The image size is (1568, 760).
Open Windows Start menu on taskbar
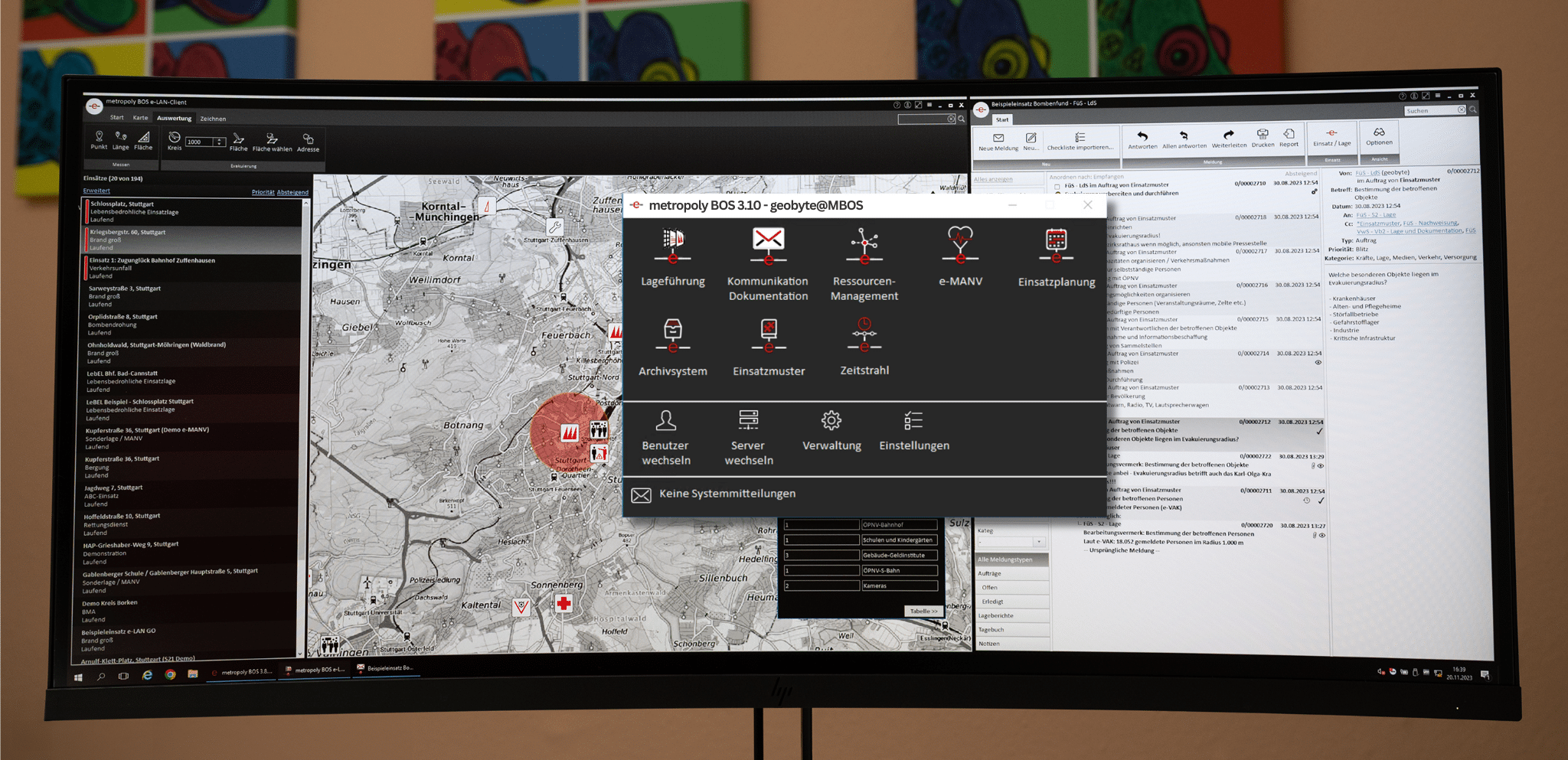click(78, 677)
